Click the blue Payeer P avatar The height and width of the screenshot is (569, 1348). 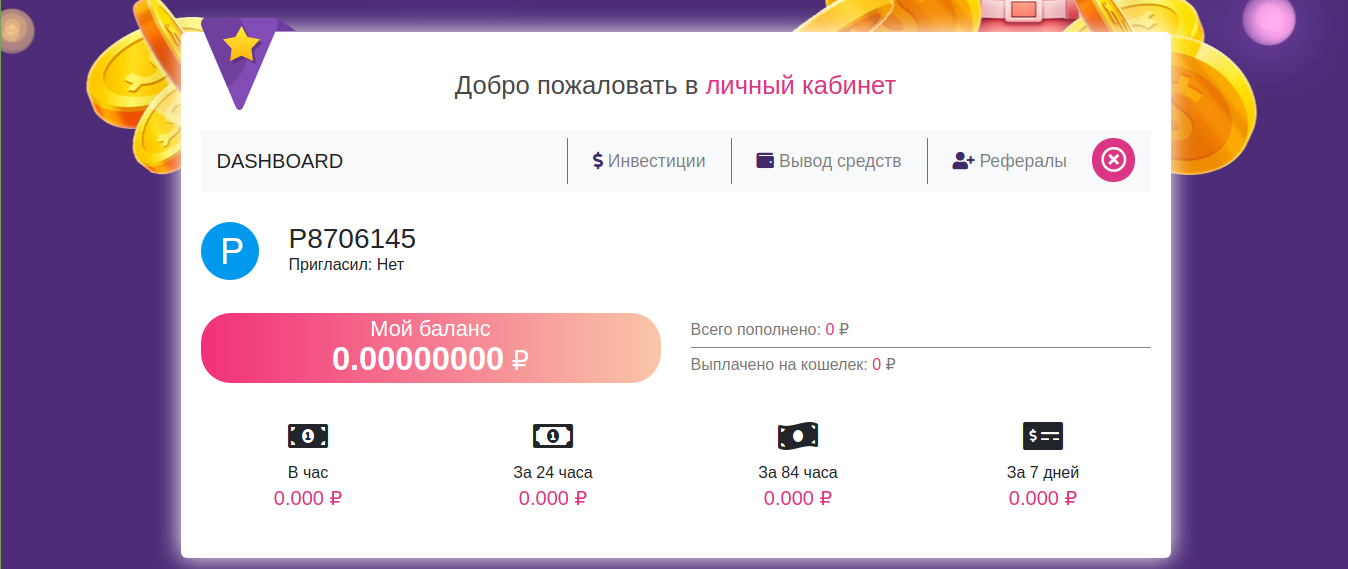coord(230,251)
